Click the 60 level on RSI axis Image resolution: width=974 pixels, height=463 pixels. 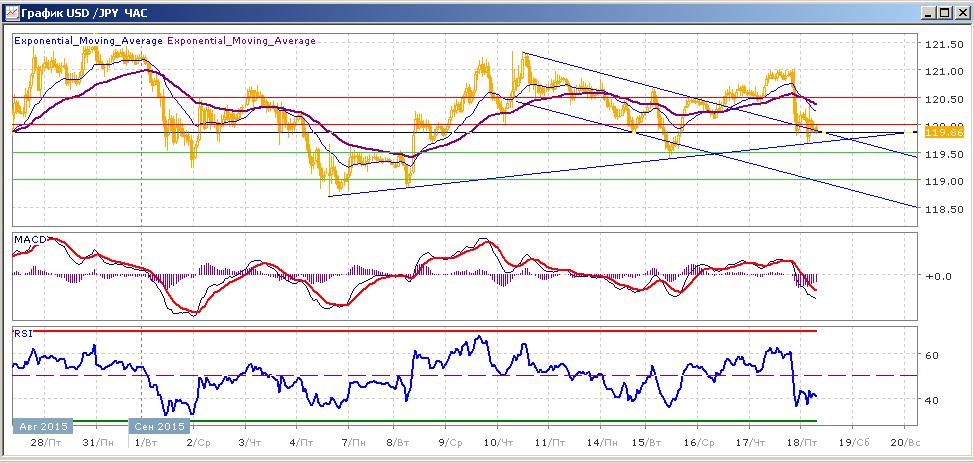(x=930, y=355)
